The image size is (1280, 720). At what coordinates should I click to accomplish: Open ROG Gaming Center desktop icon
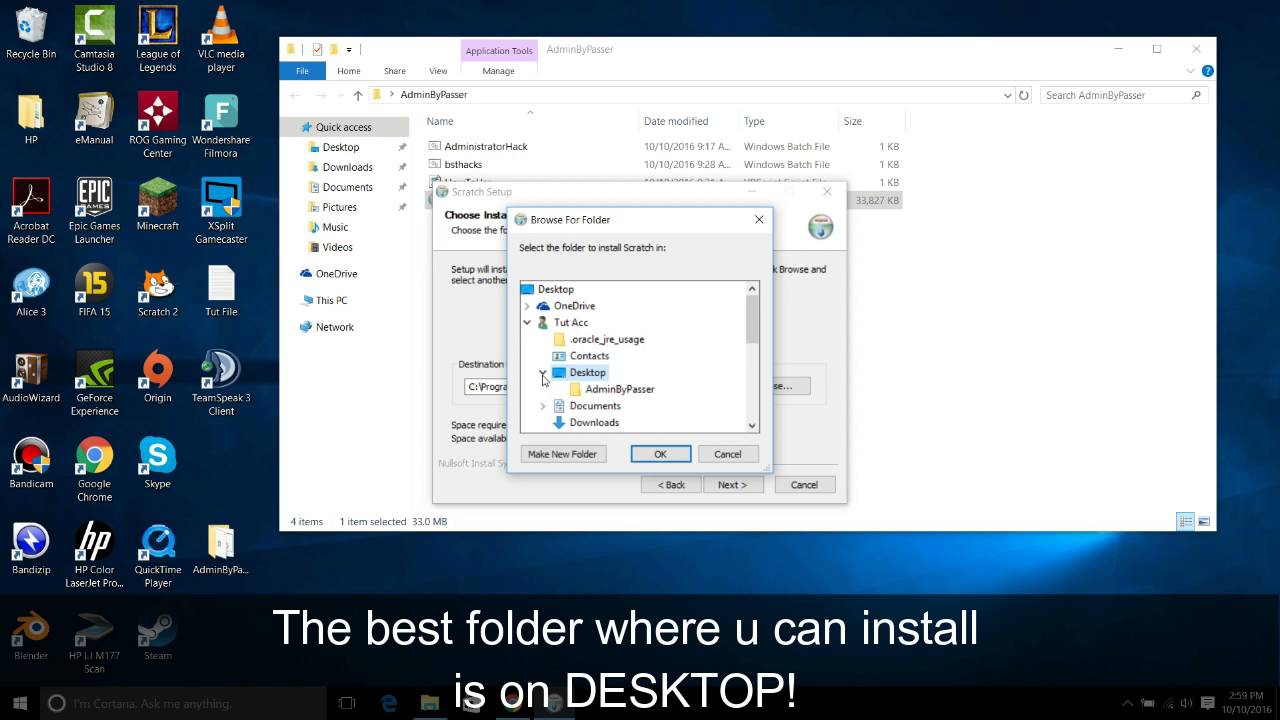click(157, 126)
